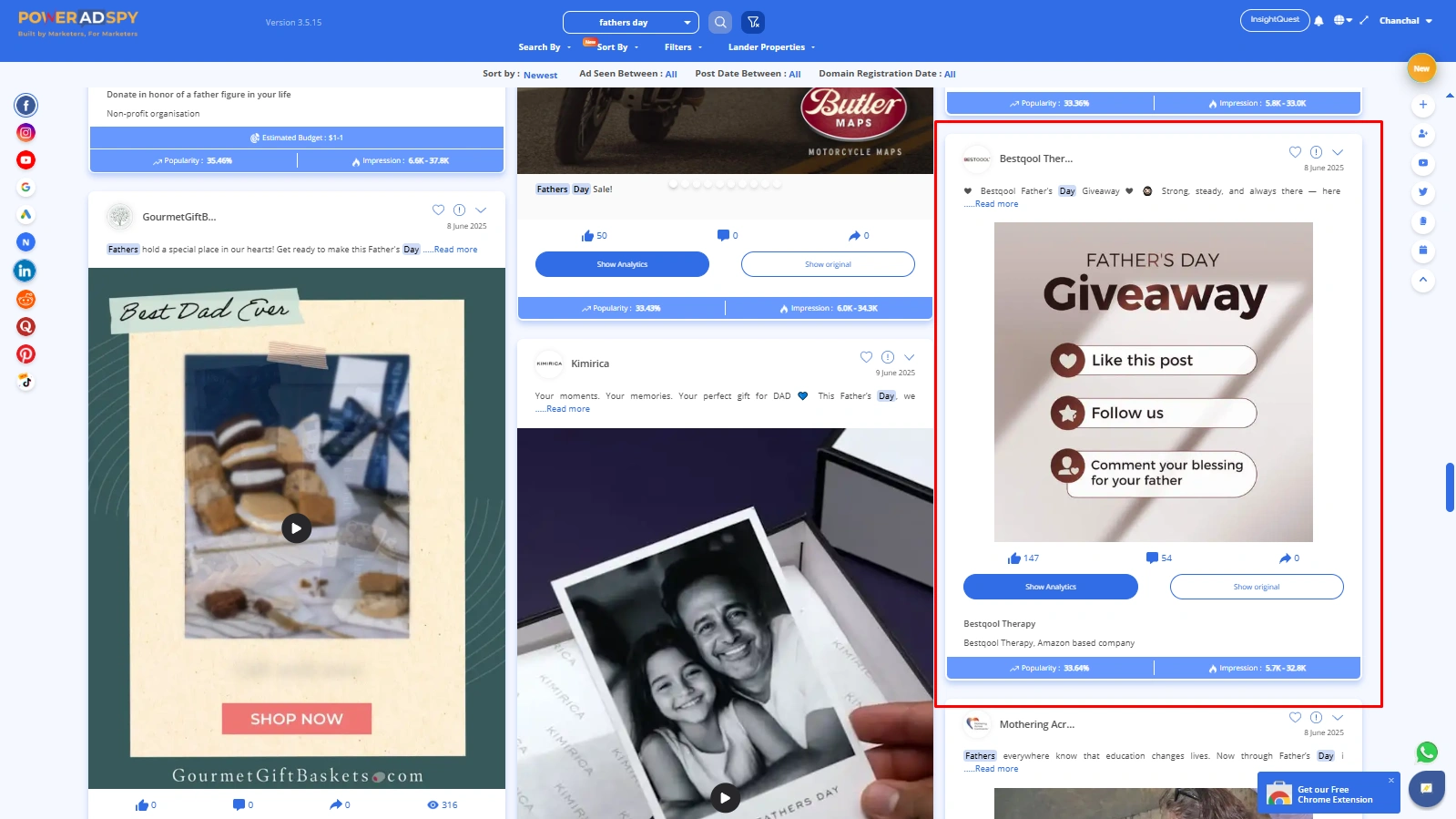Expand the Mothering Acr... ad chevron
This screenshot has width=1456, height=819.
[1338, 718]
